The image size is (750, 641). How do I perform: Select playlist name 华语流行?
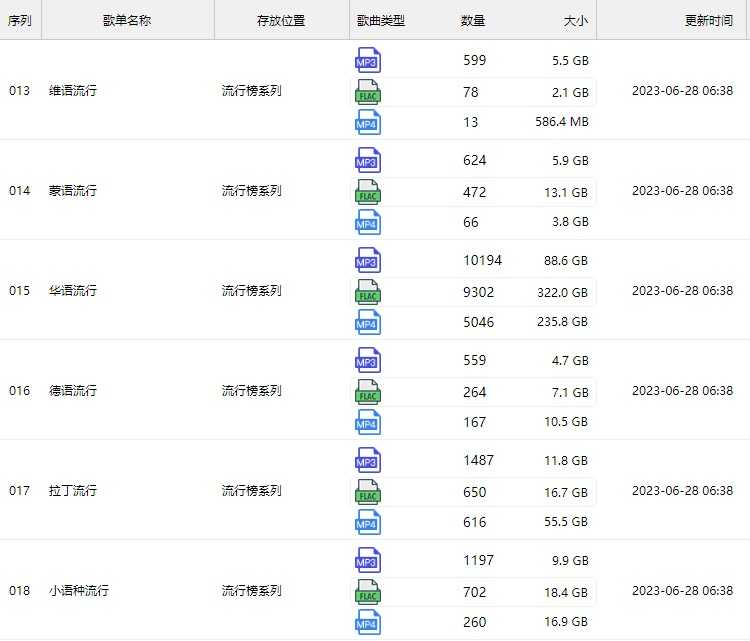tap(73, 290)
